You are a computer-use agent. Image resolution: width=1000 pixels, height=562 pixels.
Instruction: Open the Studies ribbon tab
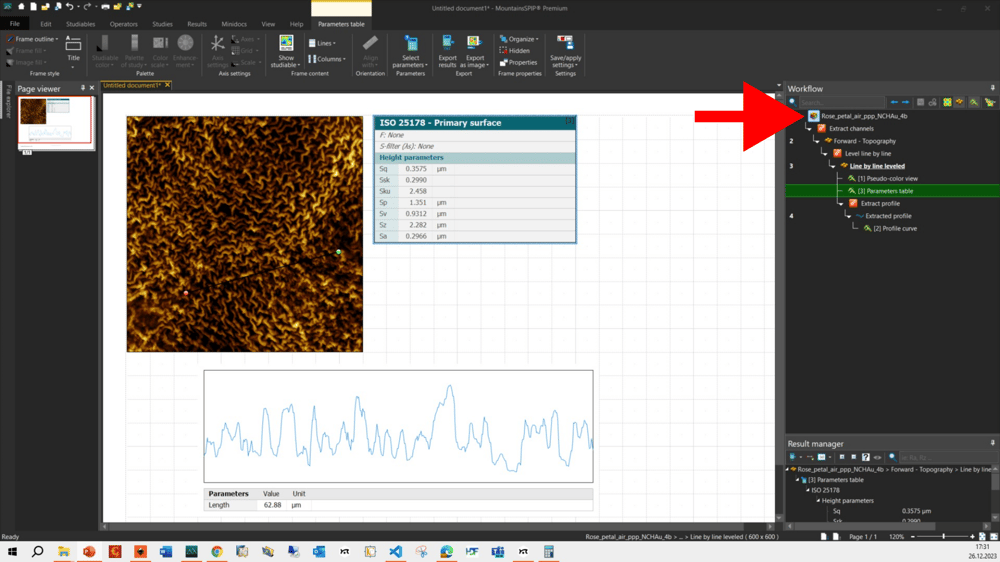point(162,24)
